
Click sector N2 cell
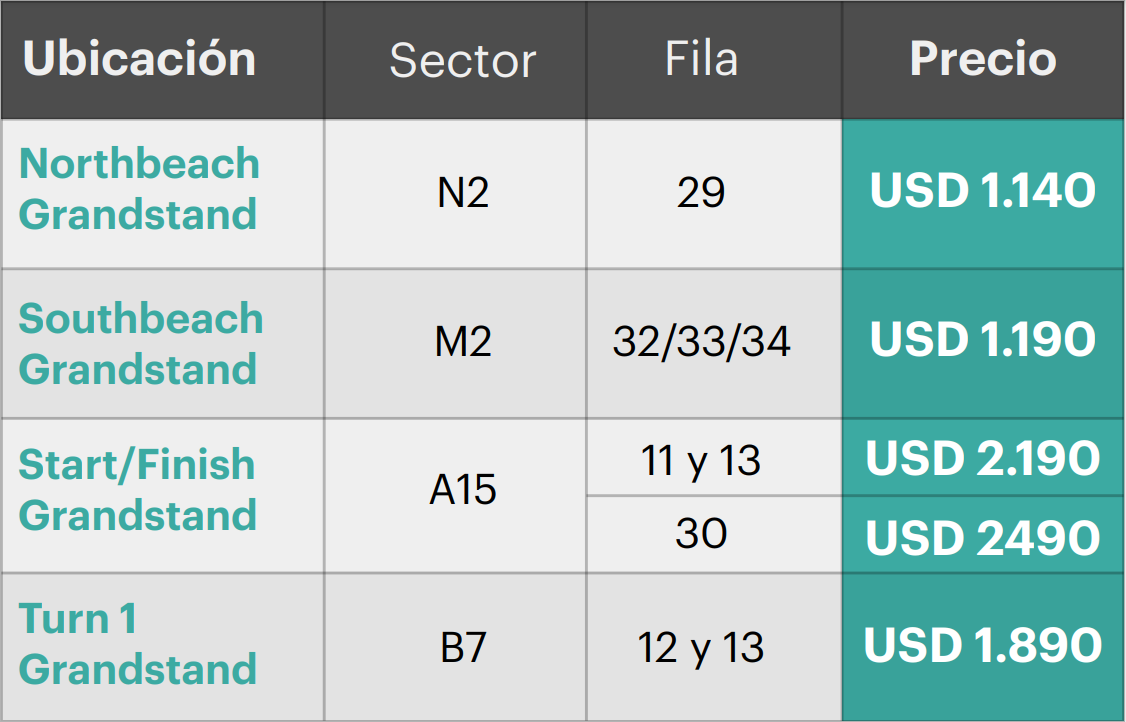point(455,194)
